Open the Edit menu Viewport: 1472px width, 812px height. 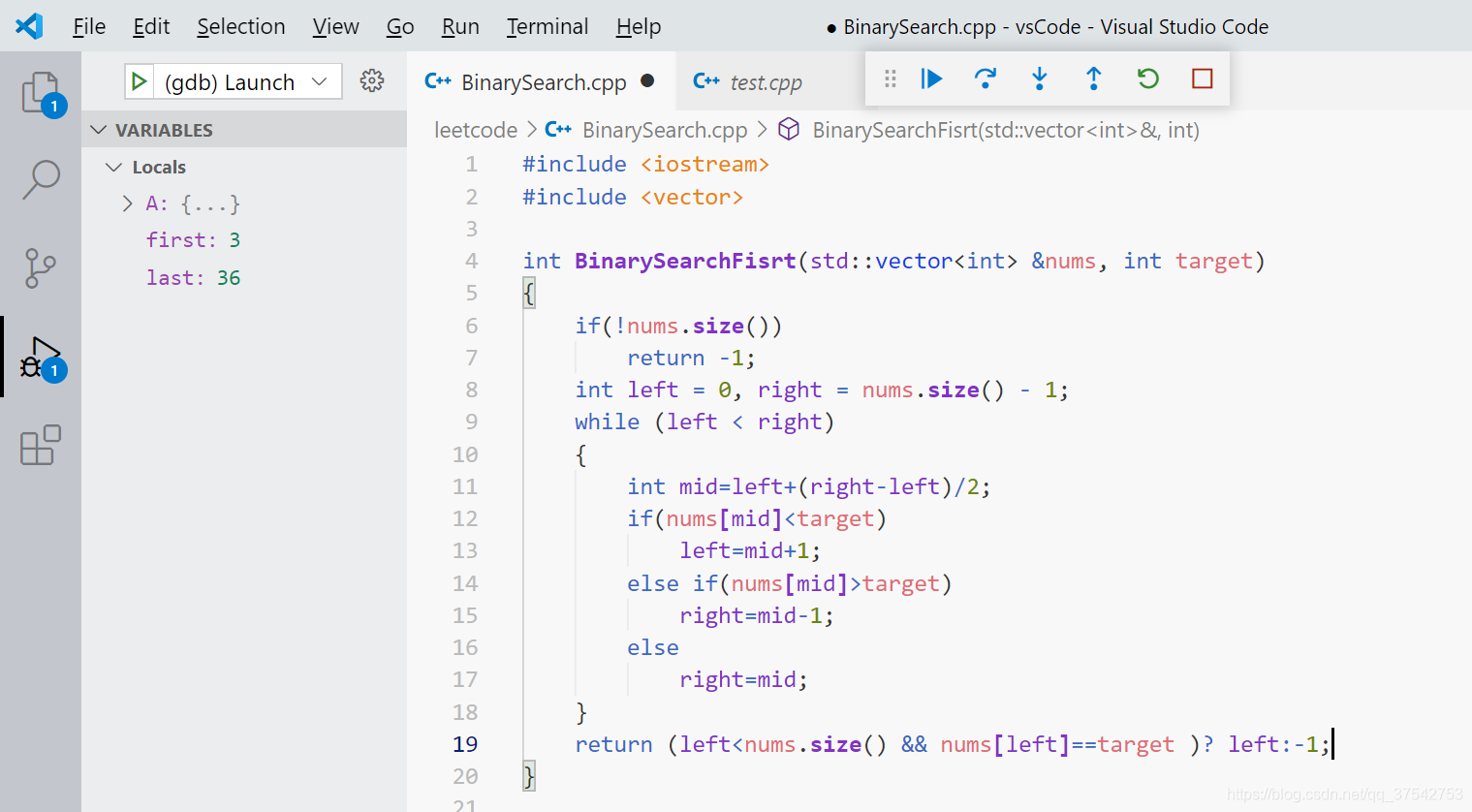pos(151,26)
